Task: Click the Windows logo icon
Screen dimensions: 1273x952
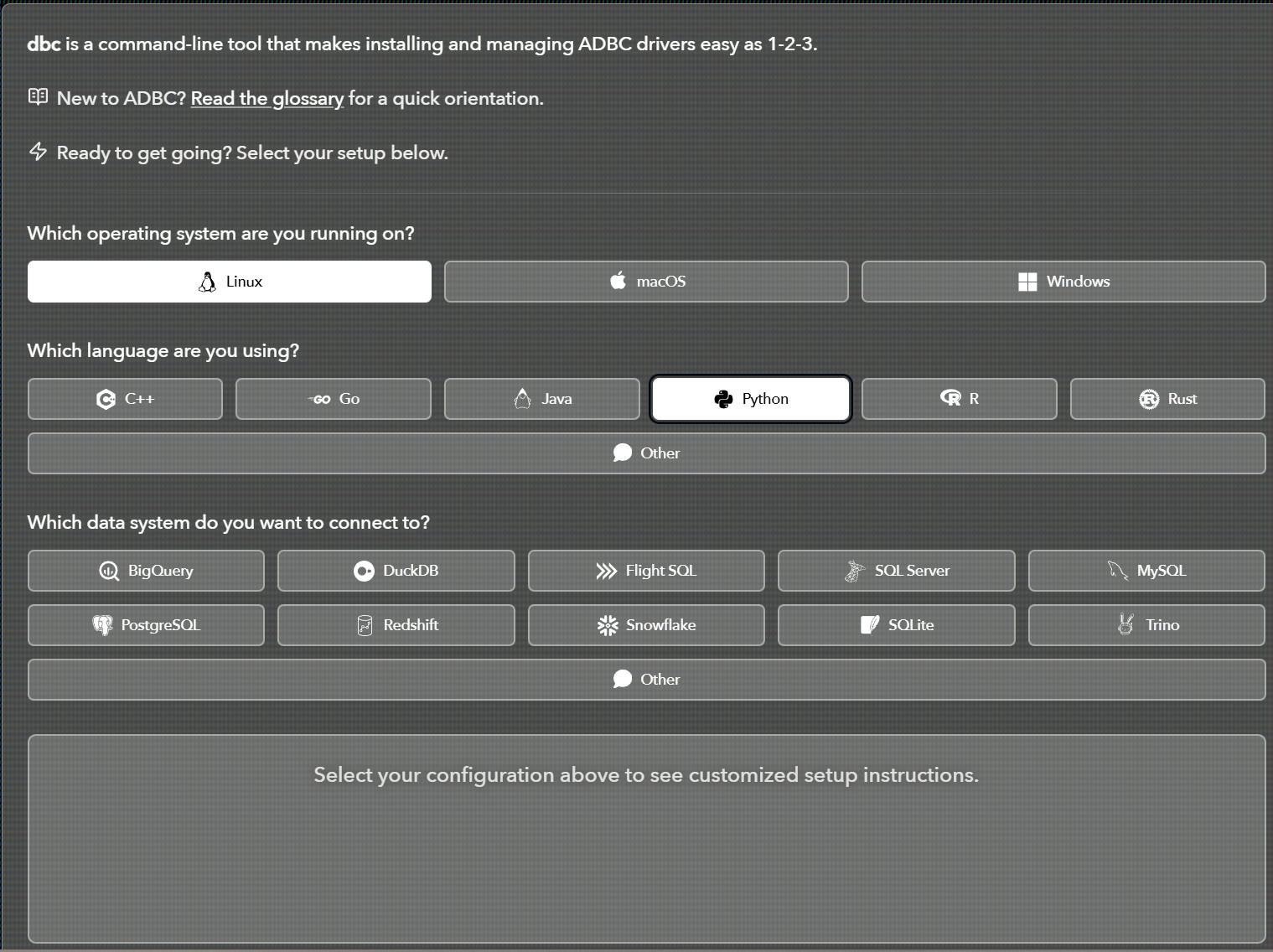Action: click(x=1027, y=282)
